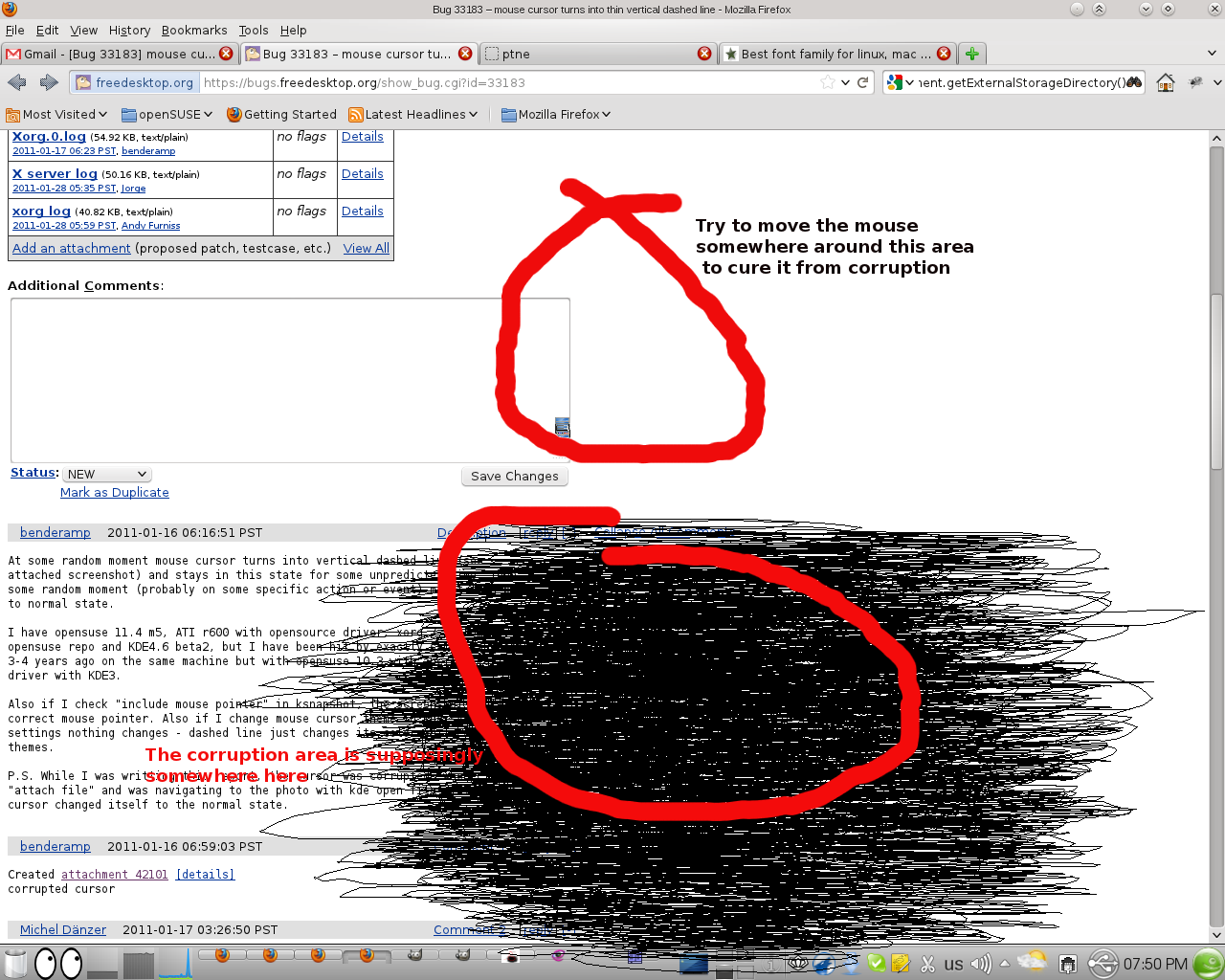Open the clipboard scissors tray icon
This screenshot has width=1225, height=980.
click(x=927, y=964)
